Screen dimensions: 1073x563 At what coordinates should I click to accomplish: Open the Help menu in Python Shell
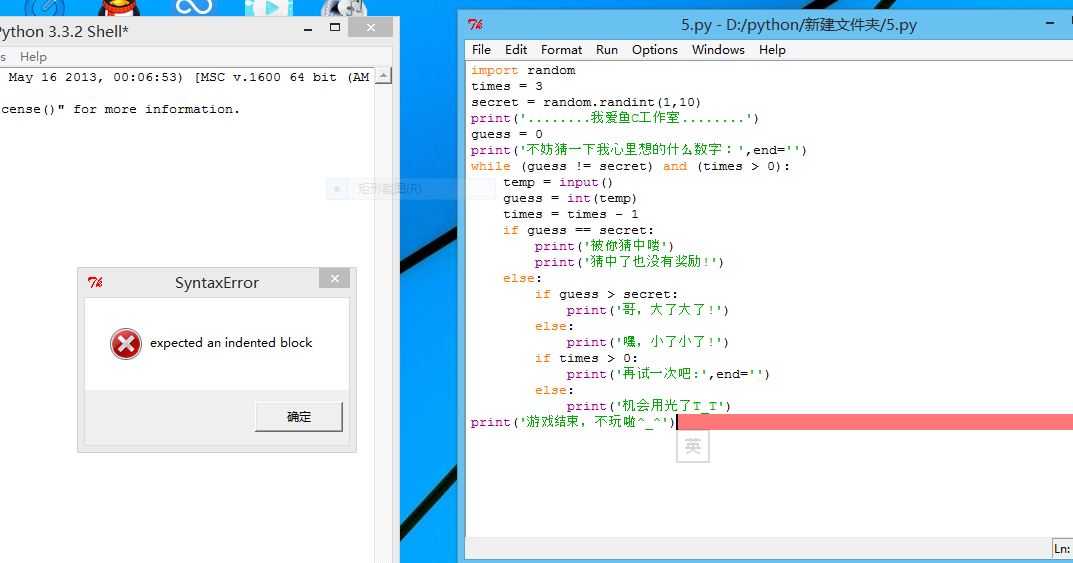coord(34,57)
